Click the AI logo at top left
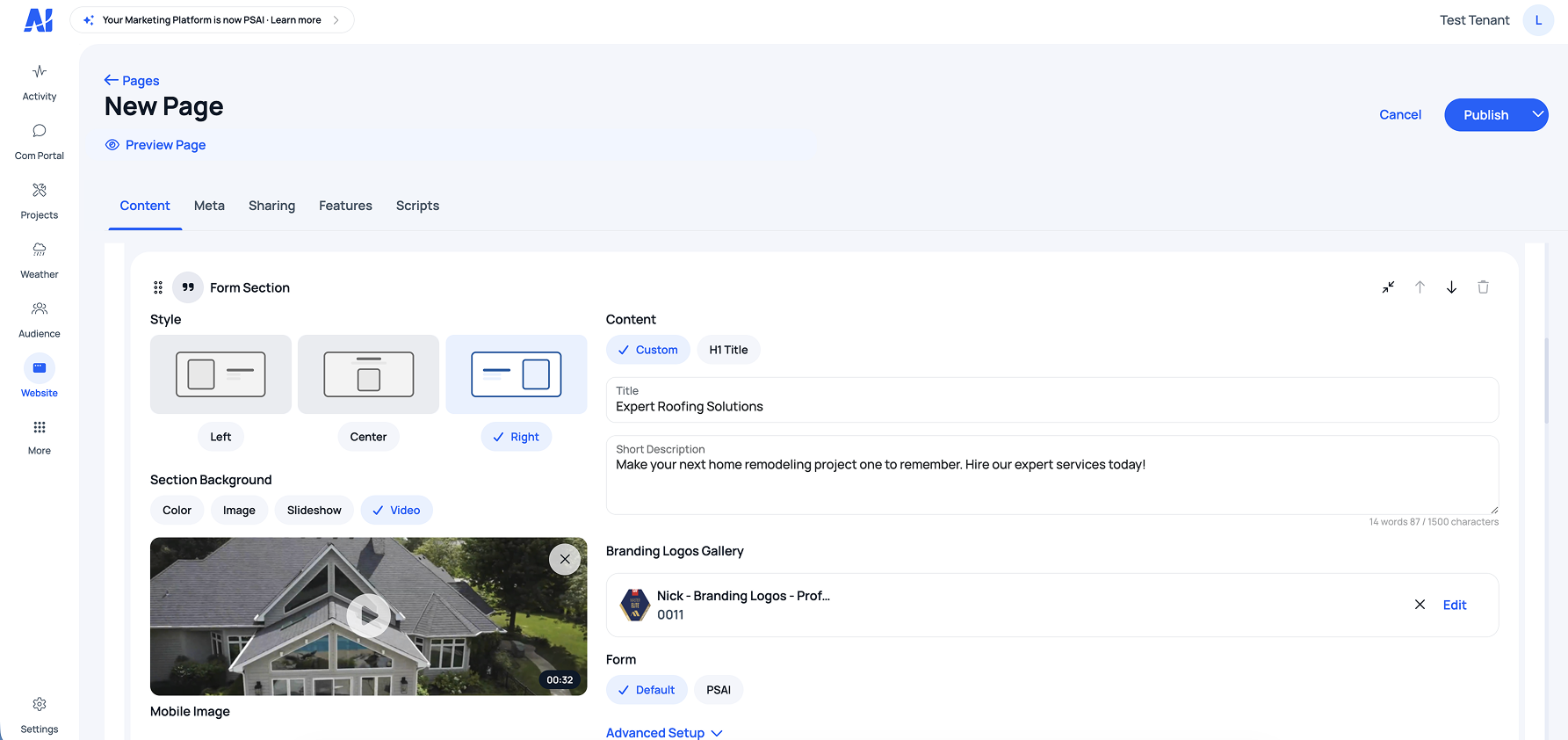1568x740 pixels. click(x=39, y=20)
